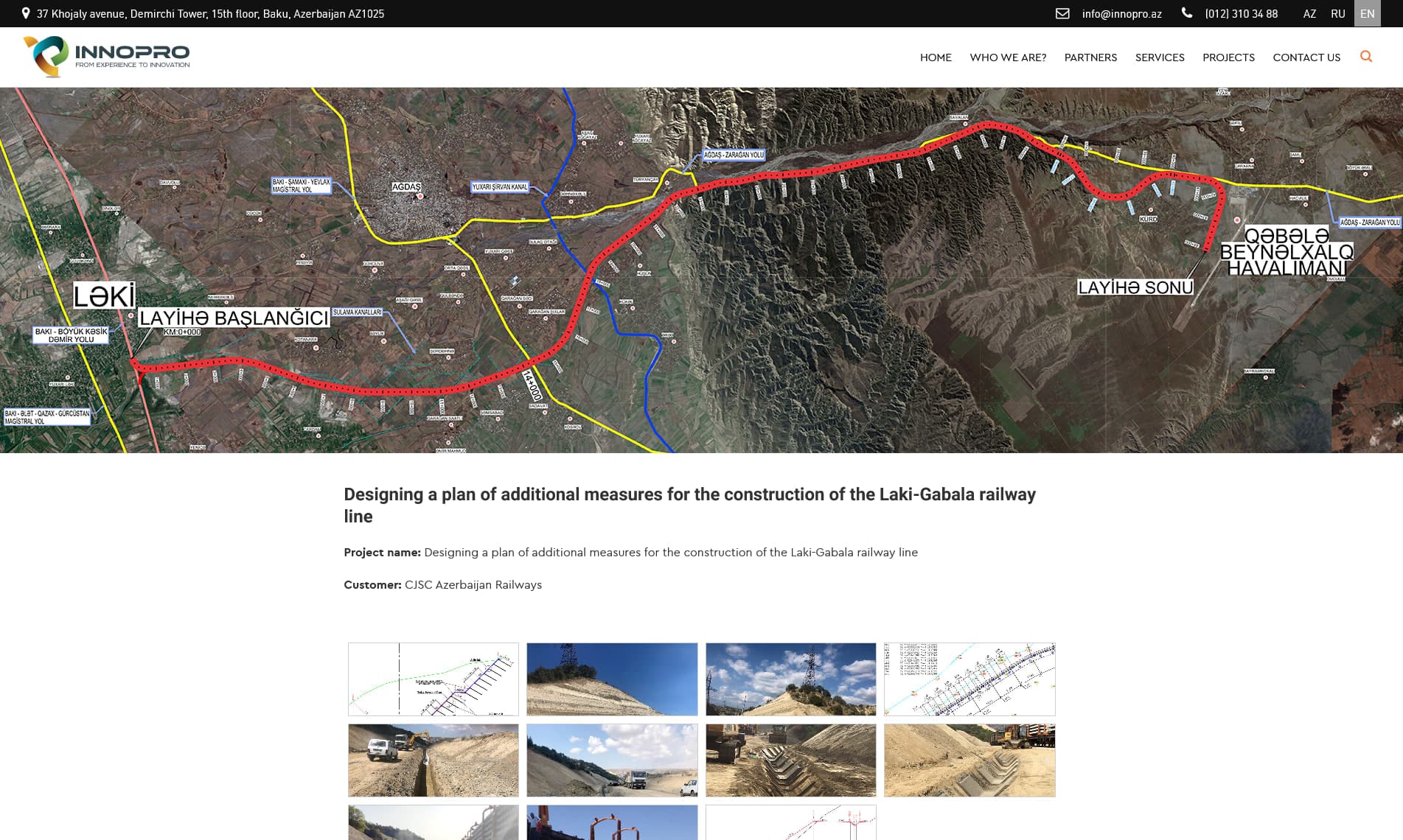Open the hillside with blue sky thumbnail
Image resolution: width=1403 pixels, height=840 pixels.
tap(612, 679)
